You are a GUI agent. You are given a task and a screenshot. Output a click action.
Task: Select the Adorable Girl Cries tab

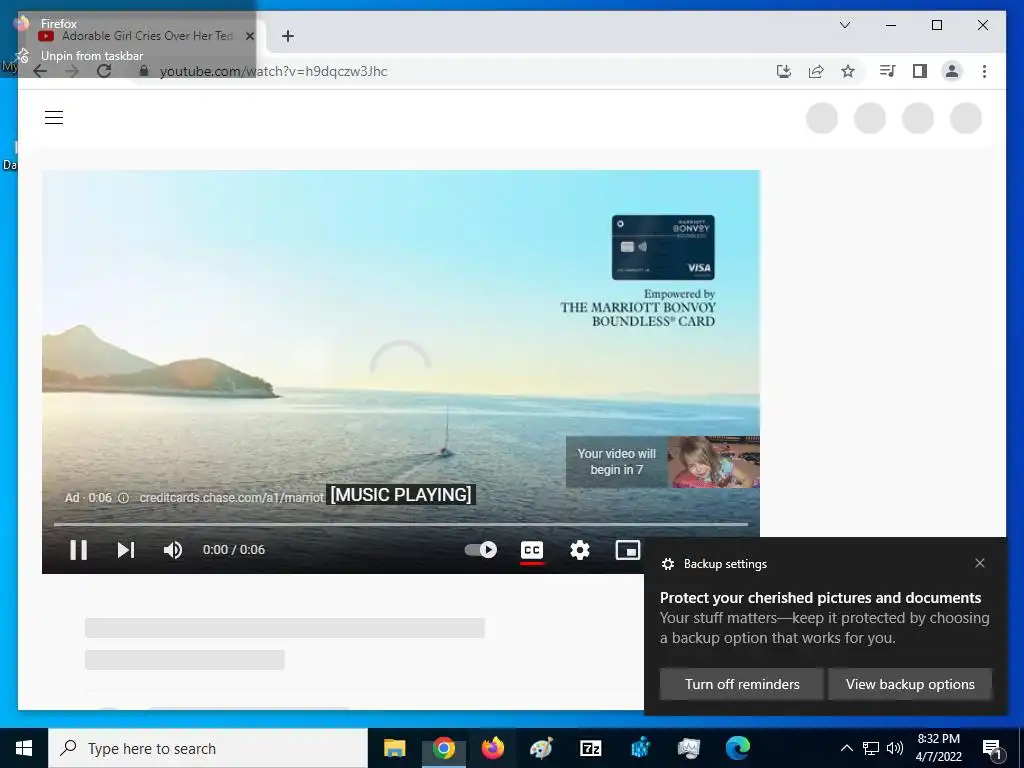145,36
